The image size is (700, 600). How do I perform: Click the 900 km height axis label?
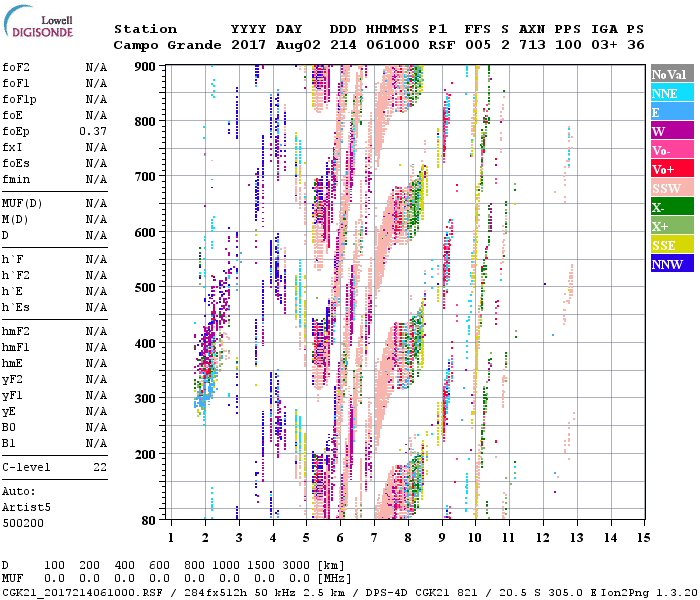(145, 67)
